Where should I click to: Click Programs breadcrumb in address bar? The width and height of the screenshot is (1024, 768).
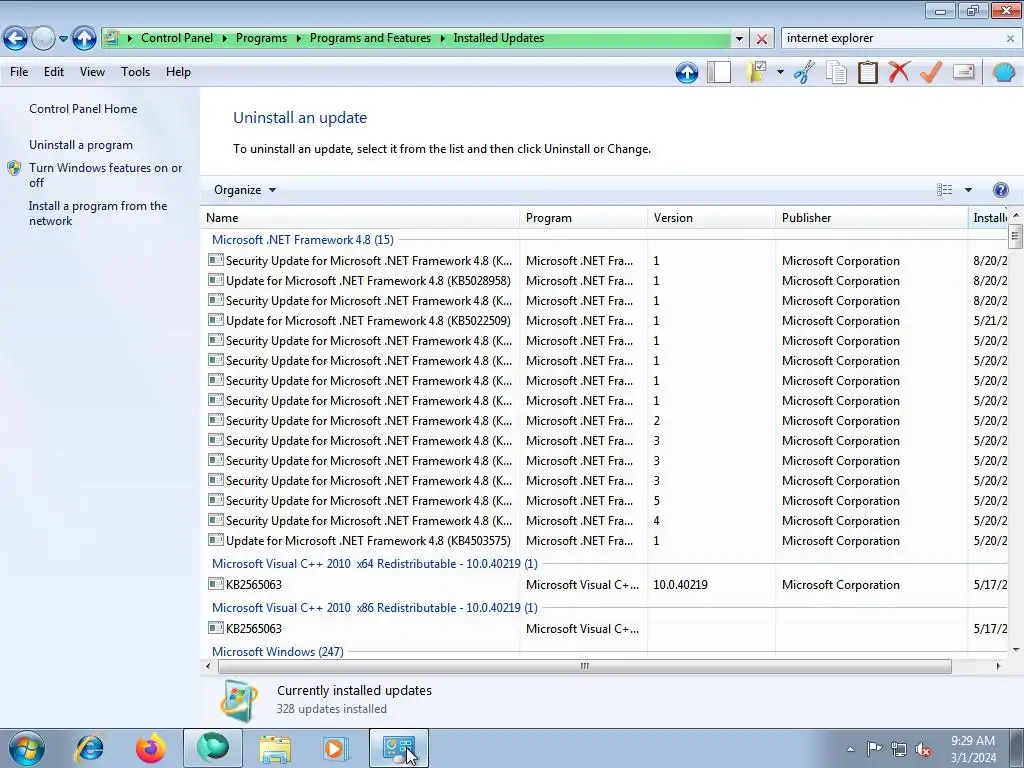[x=261, y=38]
